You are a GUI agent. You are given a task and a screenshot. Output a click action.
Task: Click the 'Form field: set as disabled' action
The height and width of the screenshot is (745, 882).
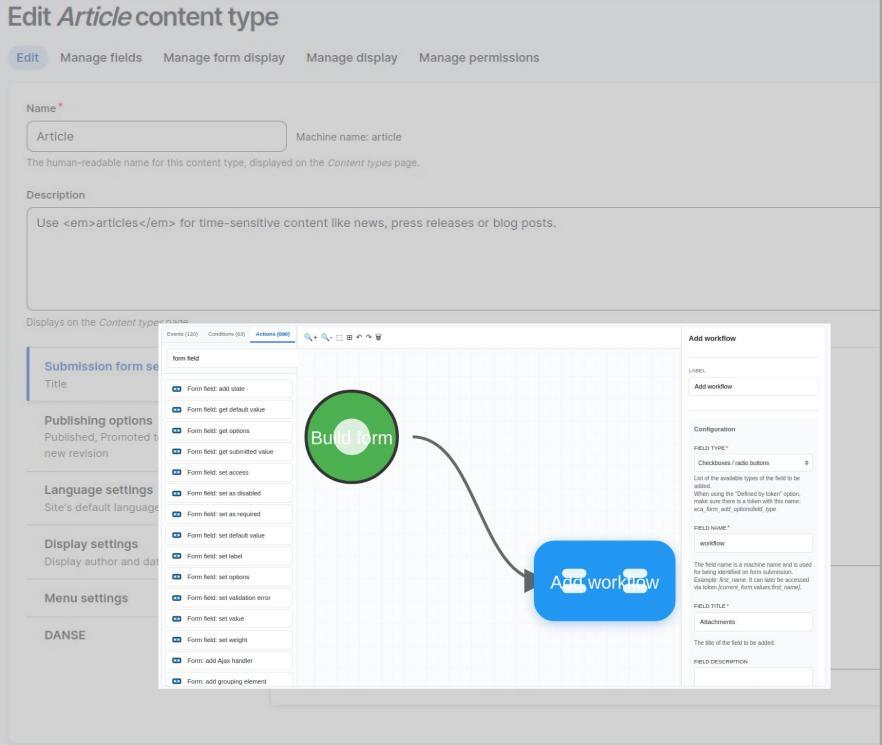pyautogui.click(x=230, y=493)
